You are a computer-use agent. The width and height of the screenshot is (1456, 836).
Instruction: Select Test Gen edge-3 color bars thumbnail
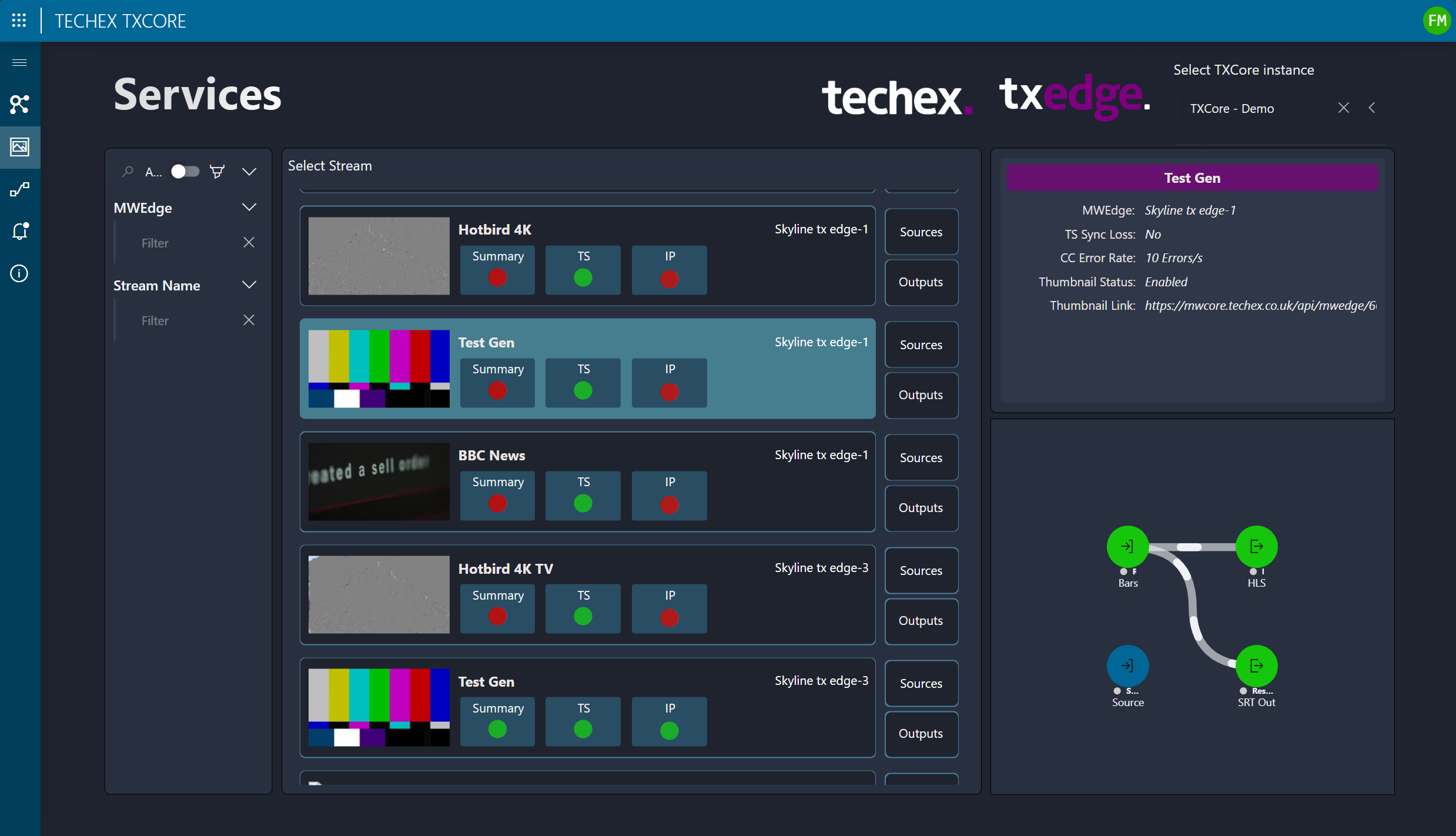[379, 707]
